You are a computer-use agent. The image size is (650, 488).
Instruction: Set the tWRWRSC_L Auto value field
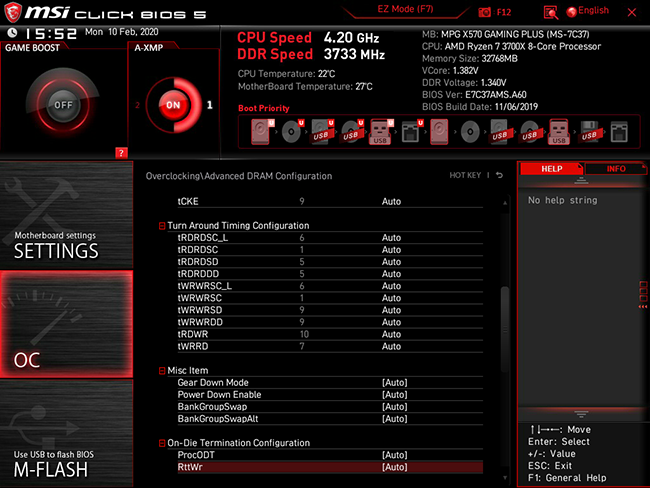pyautogui.click(x=391, y=286)
